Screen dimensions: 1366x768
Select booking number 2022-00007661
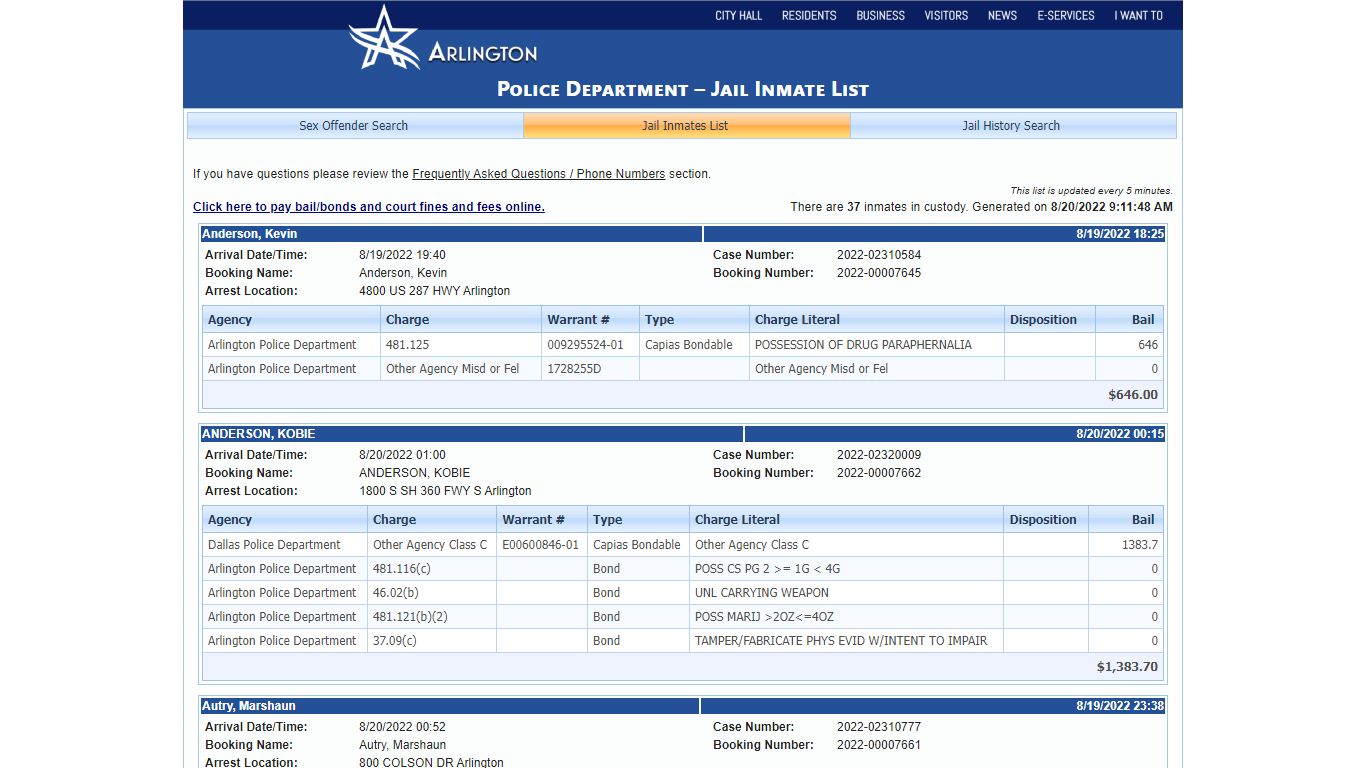point(879,745)
